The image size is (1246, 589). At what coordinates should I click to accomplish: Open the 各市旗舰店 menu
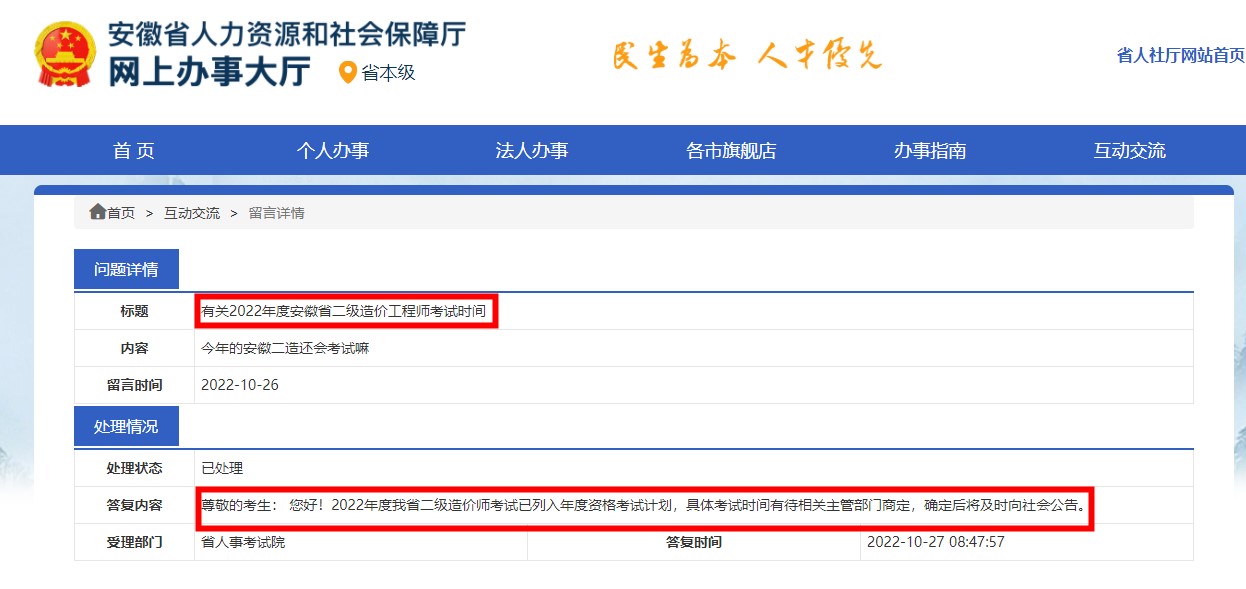731,149
